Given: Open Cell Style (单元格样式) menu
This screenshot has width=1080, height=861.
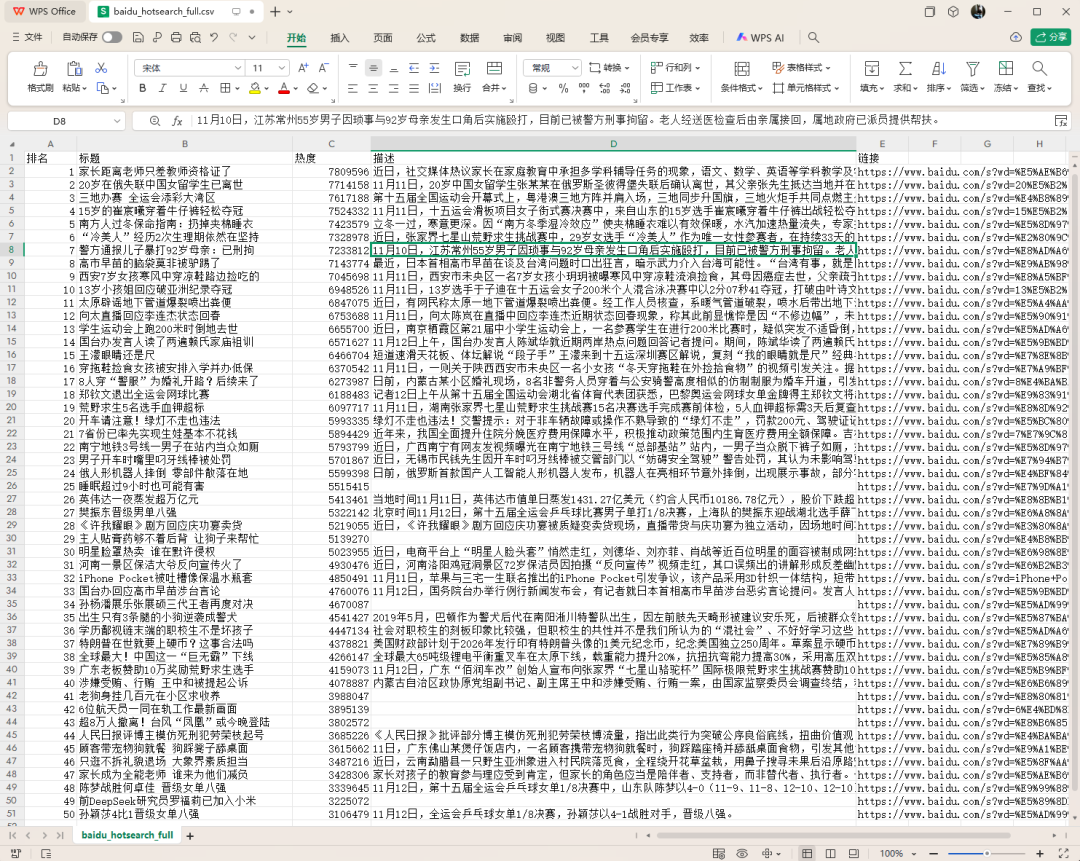Looking at the screenshot, I should pos(806,88).
